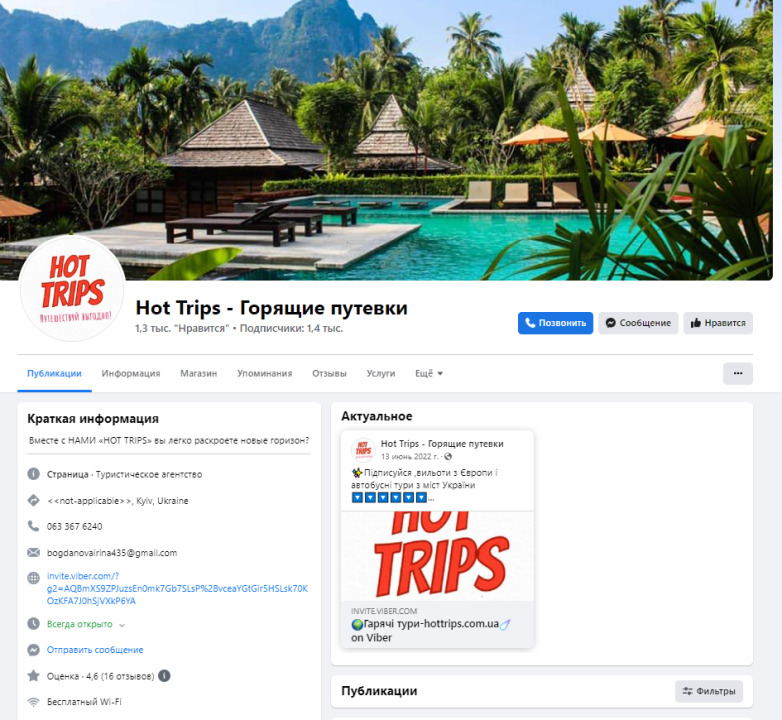This screenshot has height=720, width=782.
Task: Click the globe icon next to viber link
Action: [x=33, y=578]
